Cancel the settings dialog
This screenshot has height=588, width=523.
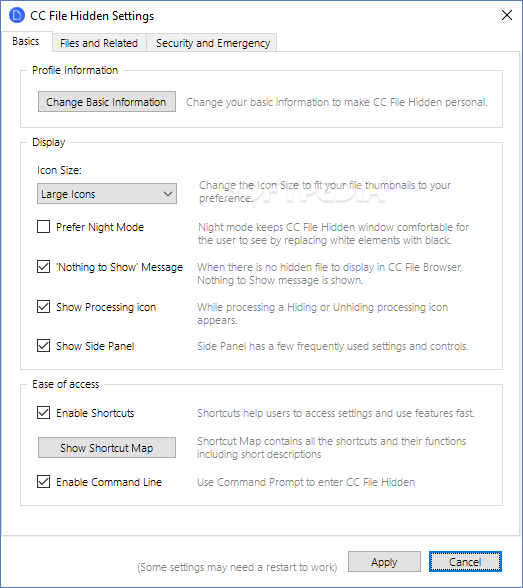click(x=465, y=562)
